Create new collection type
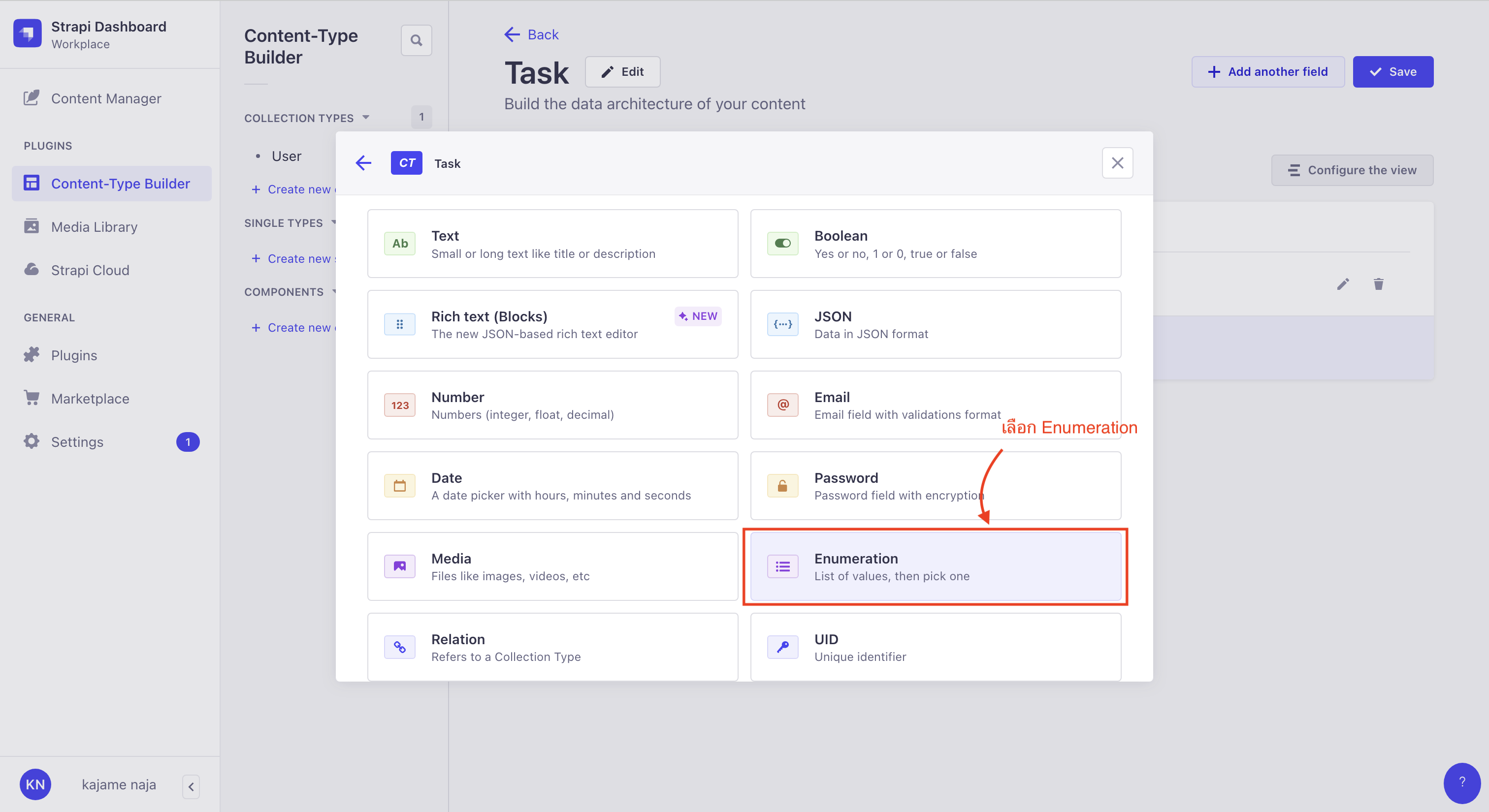Viewport: 1489px width, 812px height. pyautogui.click(x=293, y=189)
